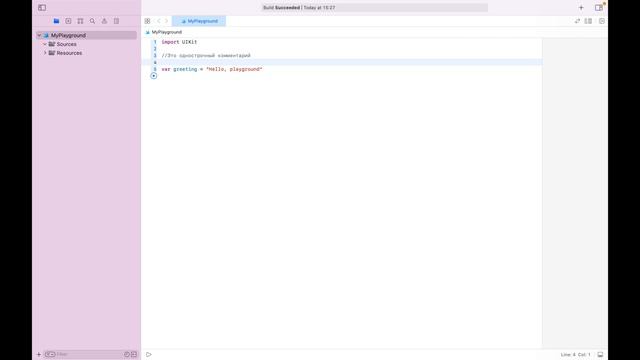The height and width of the screenshot is (360, 640).
Task: Toggle the inspectors panel button
Action: tap(599, 8)
